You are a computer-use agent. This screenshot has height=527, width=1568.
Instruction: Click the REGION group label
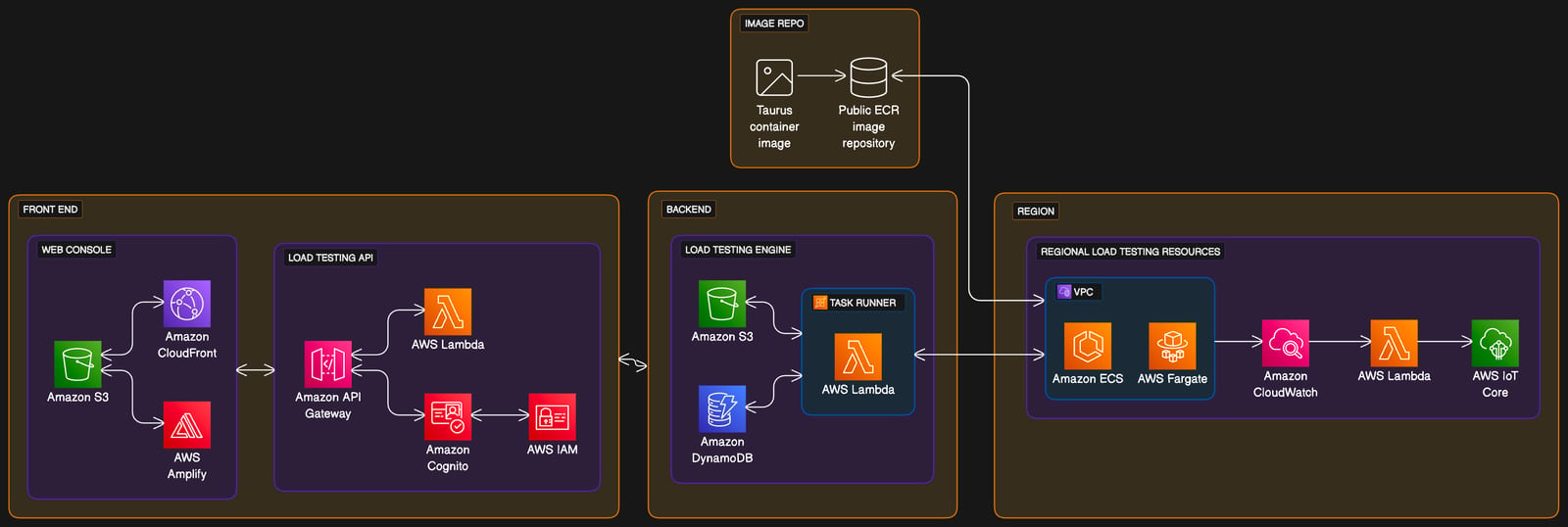1036,212
